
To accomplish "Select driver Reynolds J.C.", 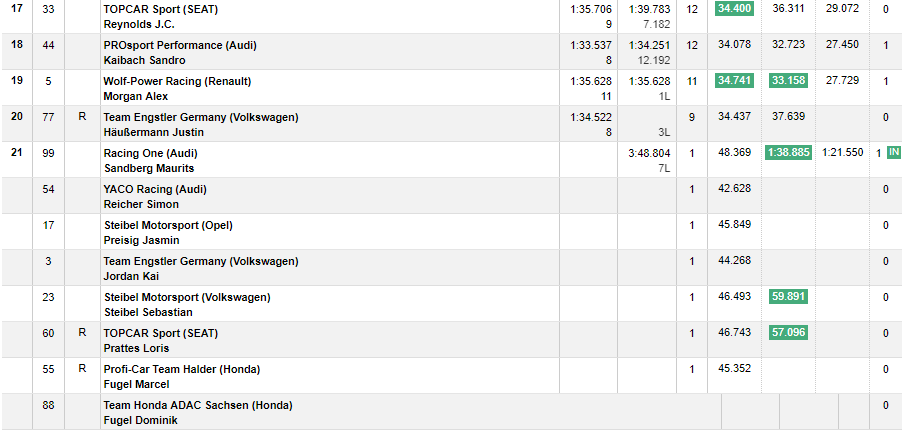I will pyautogui.click(x=137, y=24).
